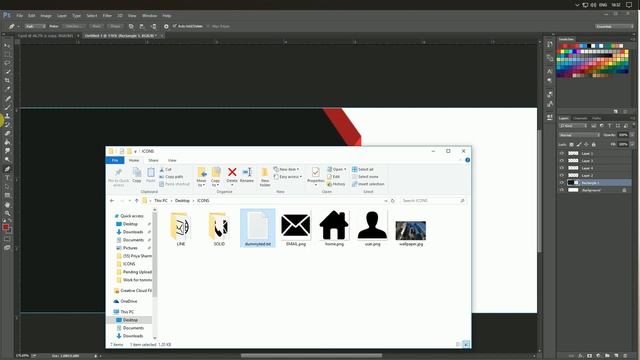
Task: Switch to the Explorer Share tab
Action: coord(153,160)
